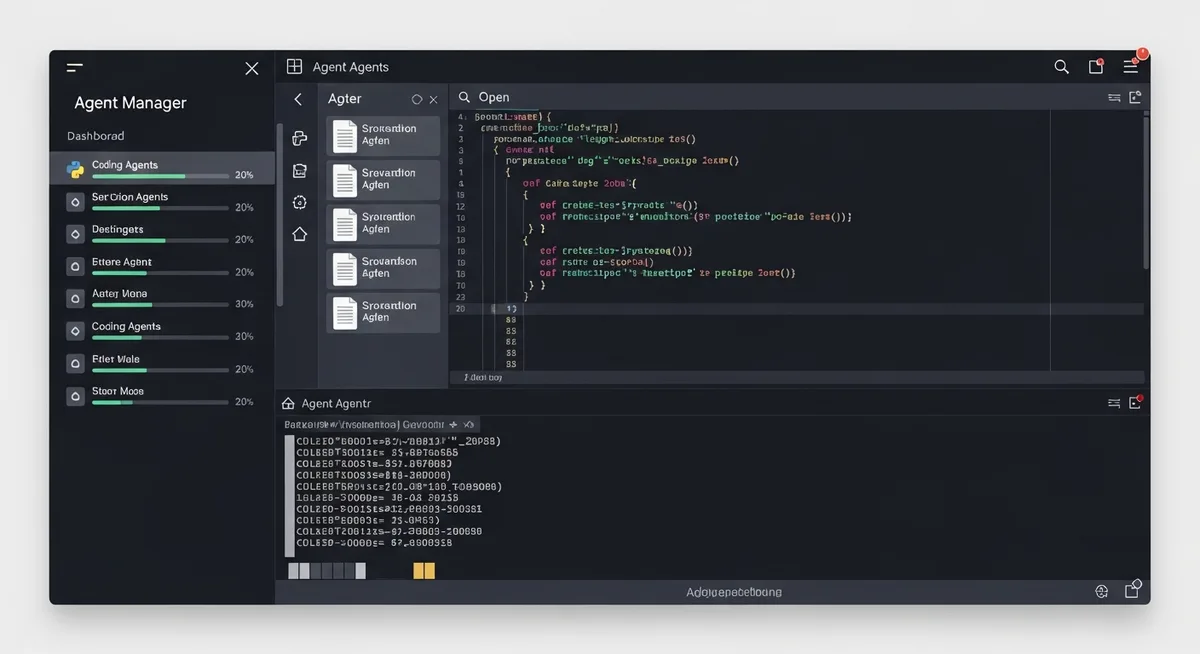Click the notifications icon with red badge
Viewport: 1200px width, 654px height.
tap(1095, 66)
